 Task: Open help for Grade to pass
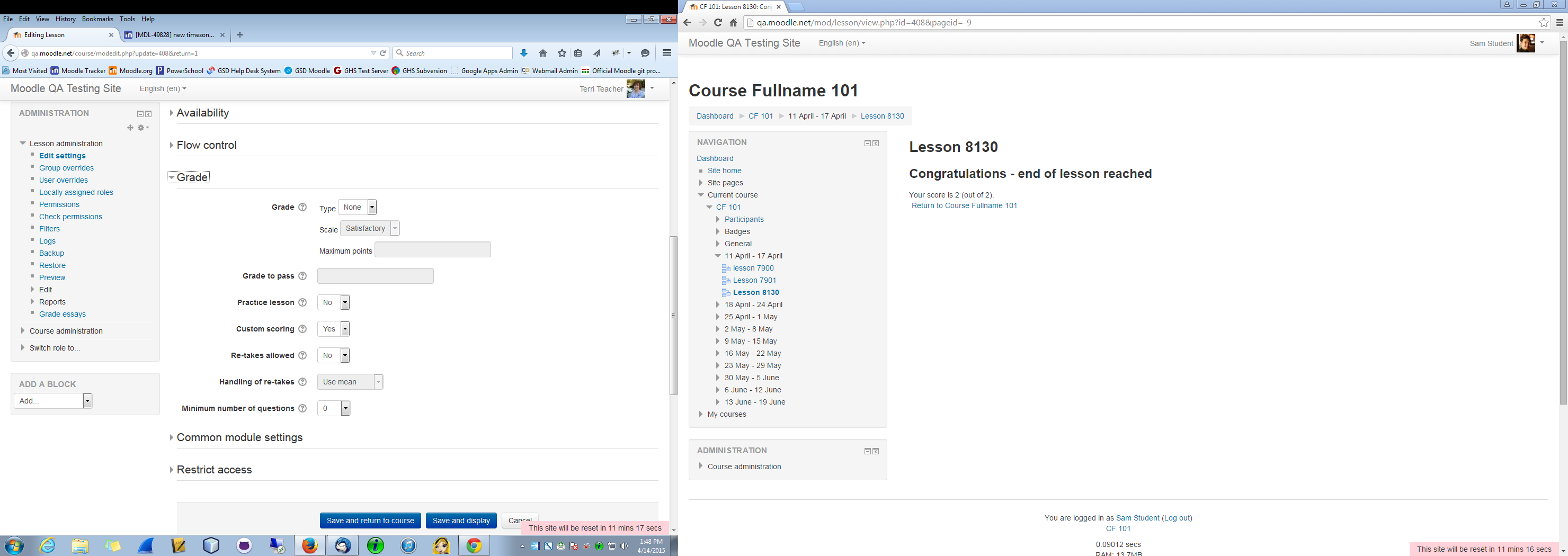coord(302,276)
